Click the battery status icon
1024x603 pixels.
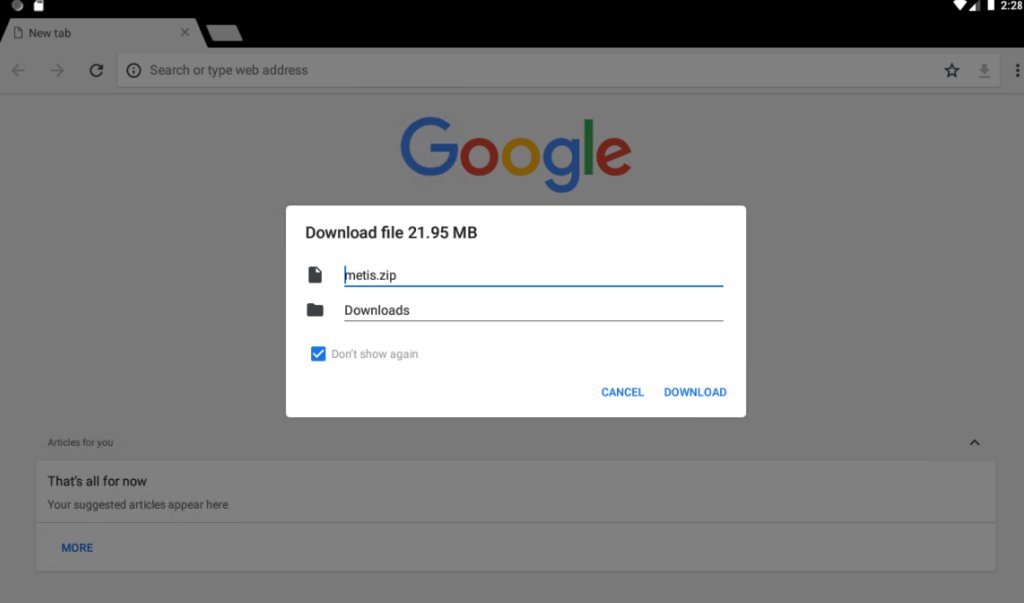[x=991, y=6]
